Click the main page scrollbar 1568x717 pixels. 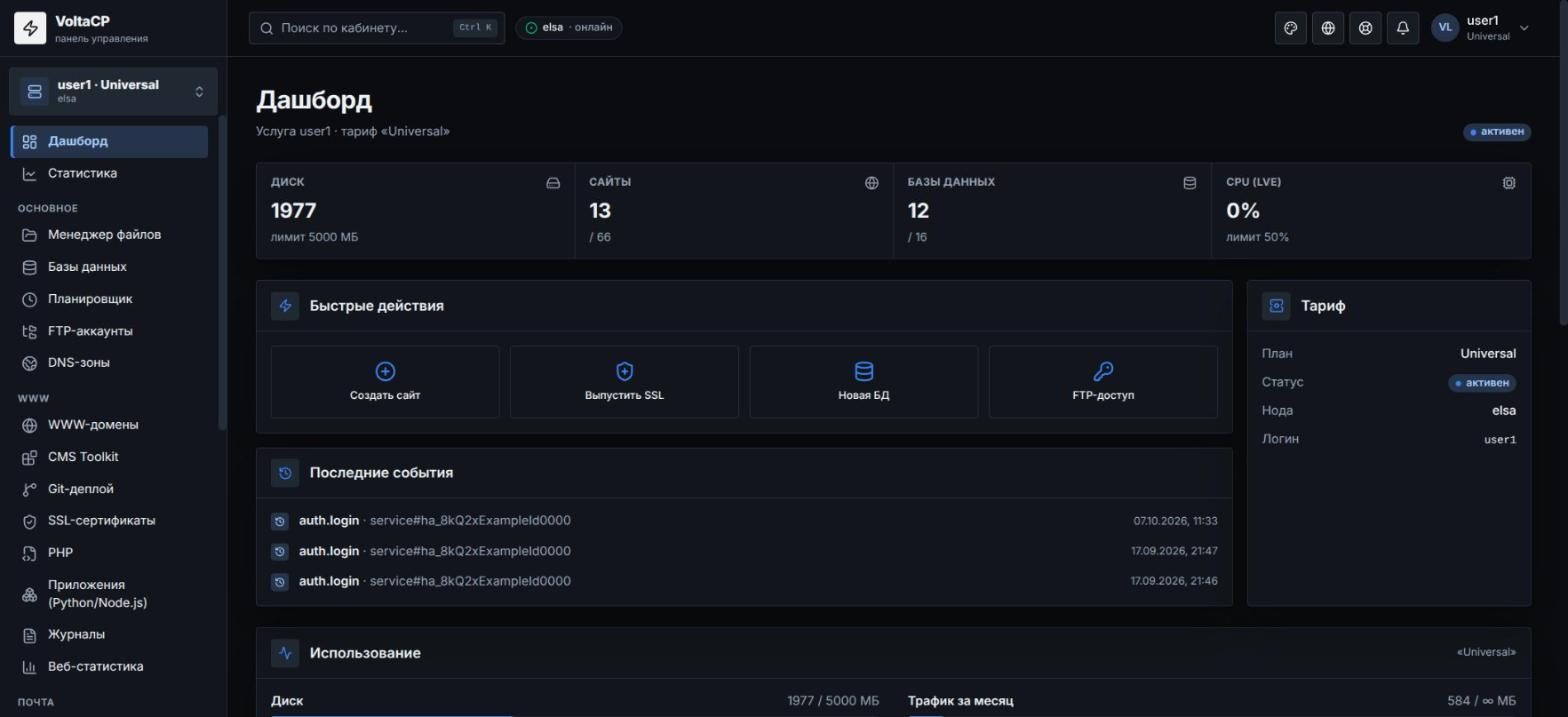(x=1563, y=163)
